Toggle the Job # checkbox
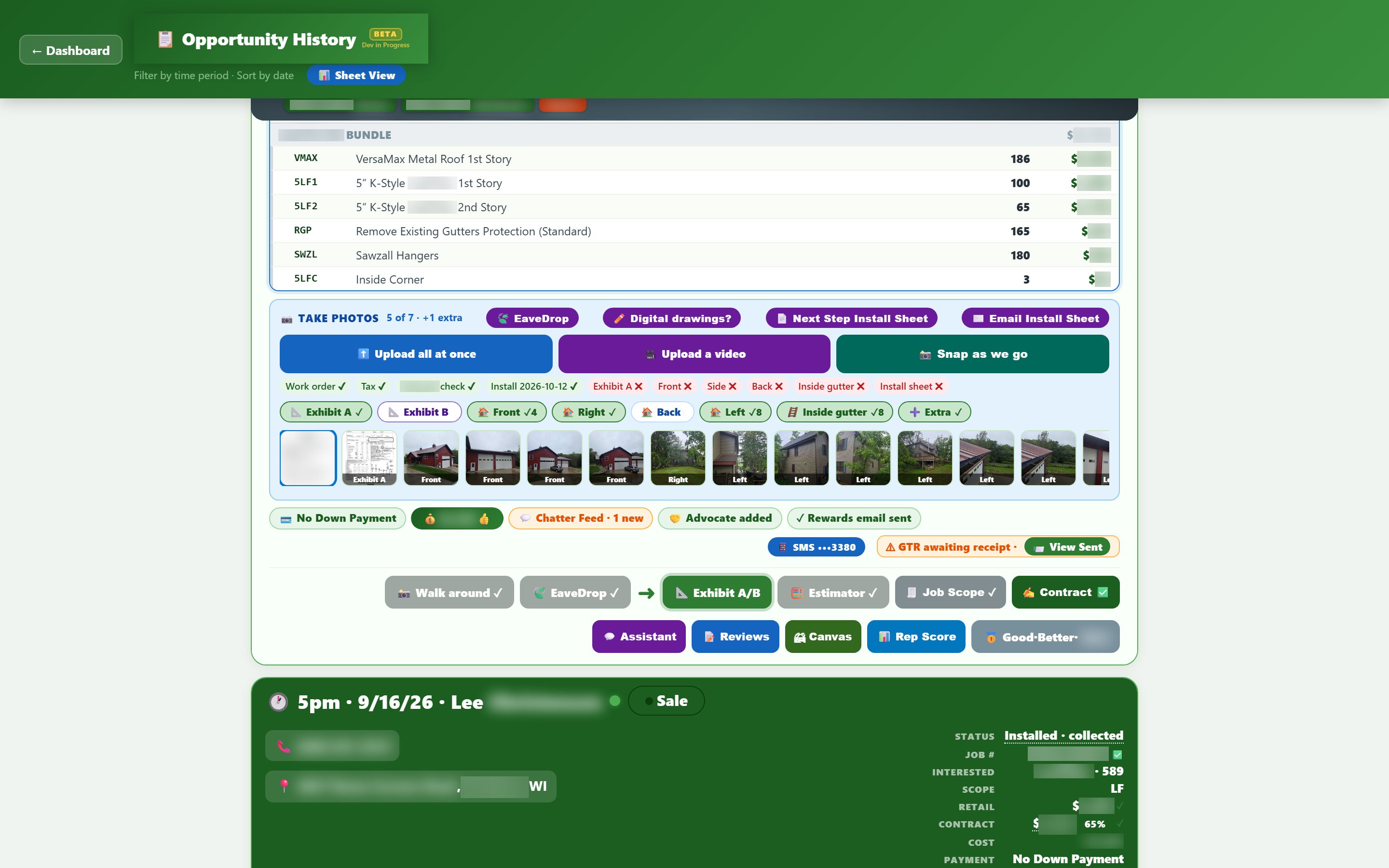 (x=1117, y=754)
